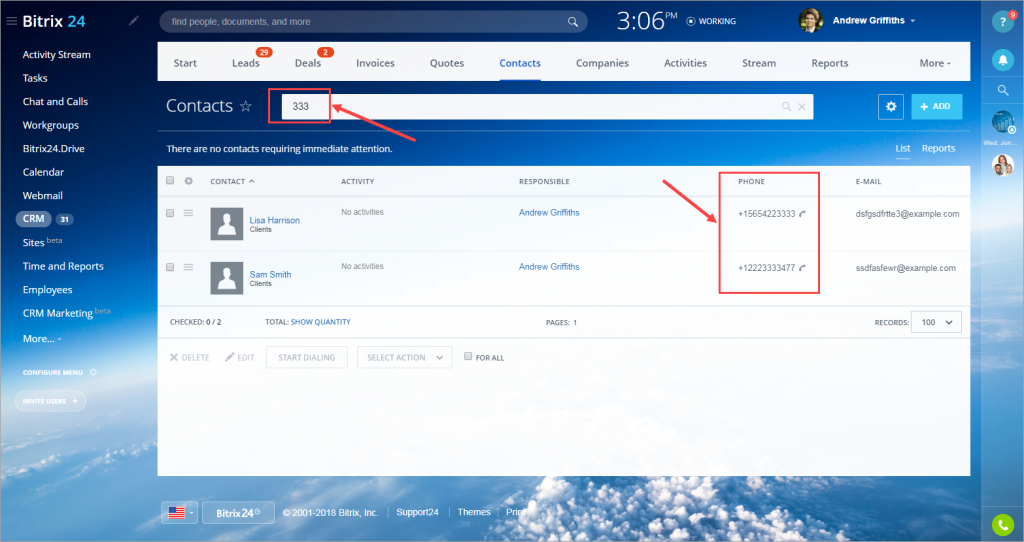Screen dimensions: 1024x542
Task: Open Calendar in the sidebar
Action: 43,172
